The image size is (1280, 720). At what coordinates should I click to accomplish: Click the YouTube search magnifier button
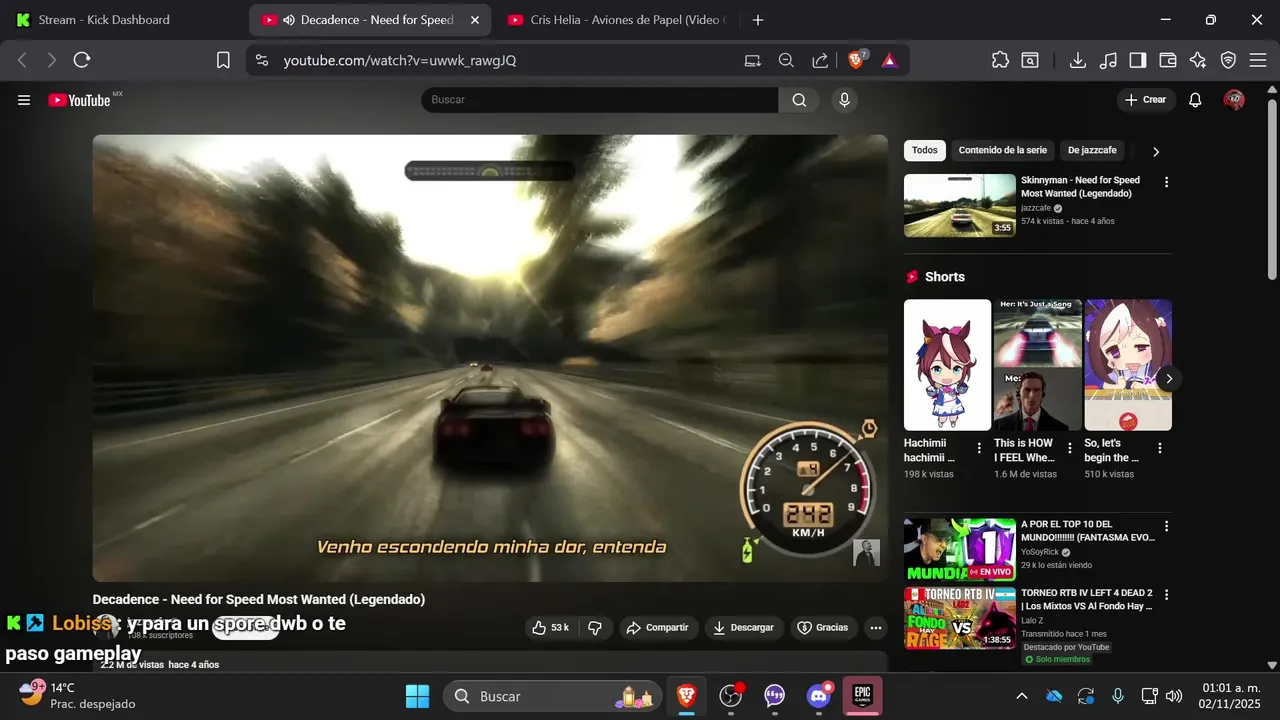pos(799,100)
